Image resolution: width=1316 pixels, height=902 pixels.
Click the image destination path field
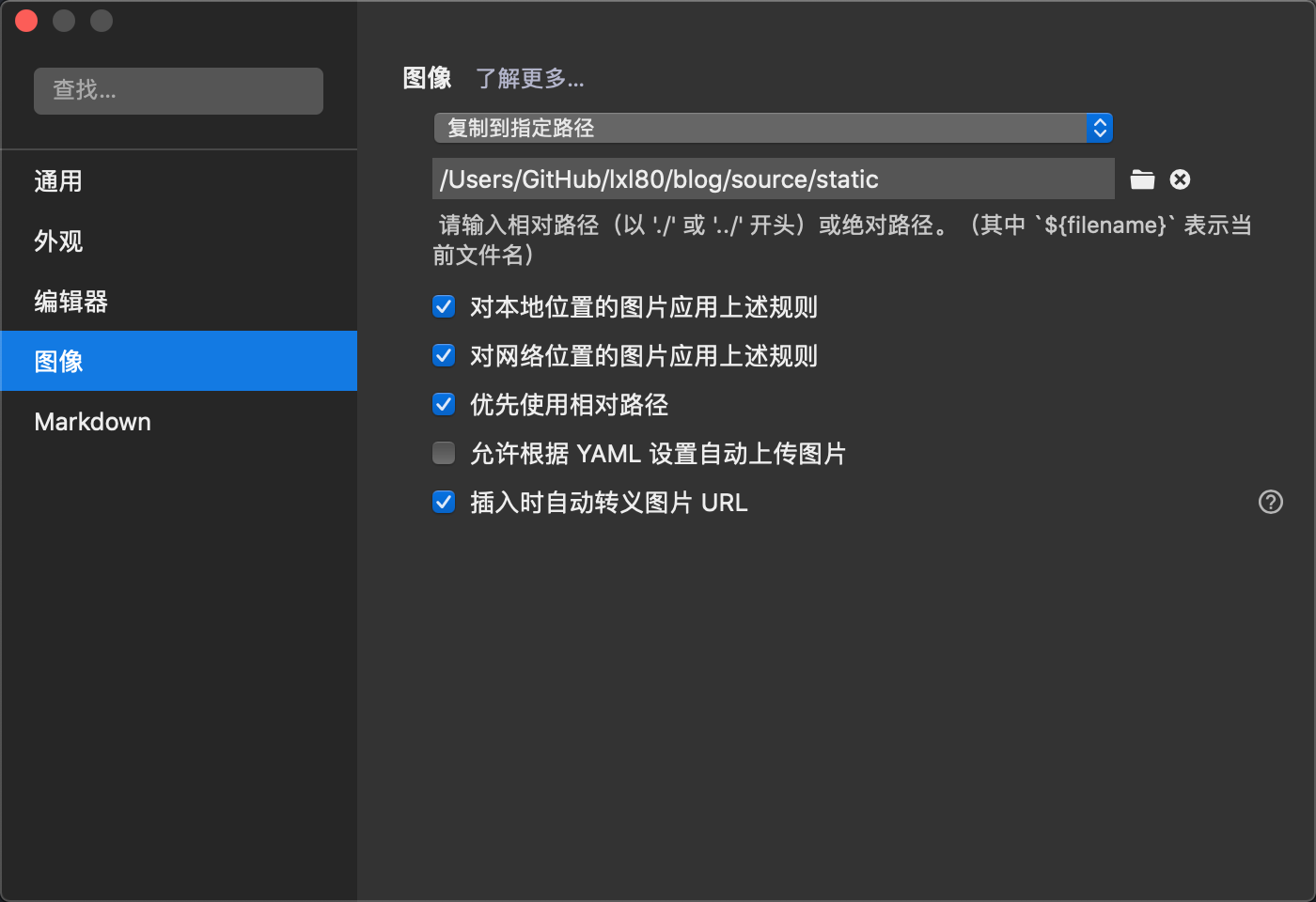point(771,179)
